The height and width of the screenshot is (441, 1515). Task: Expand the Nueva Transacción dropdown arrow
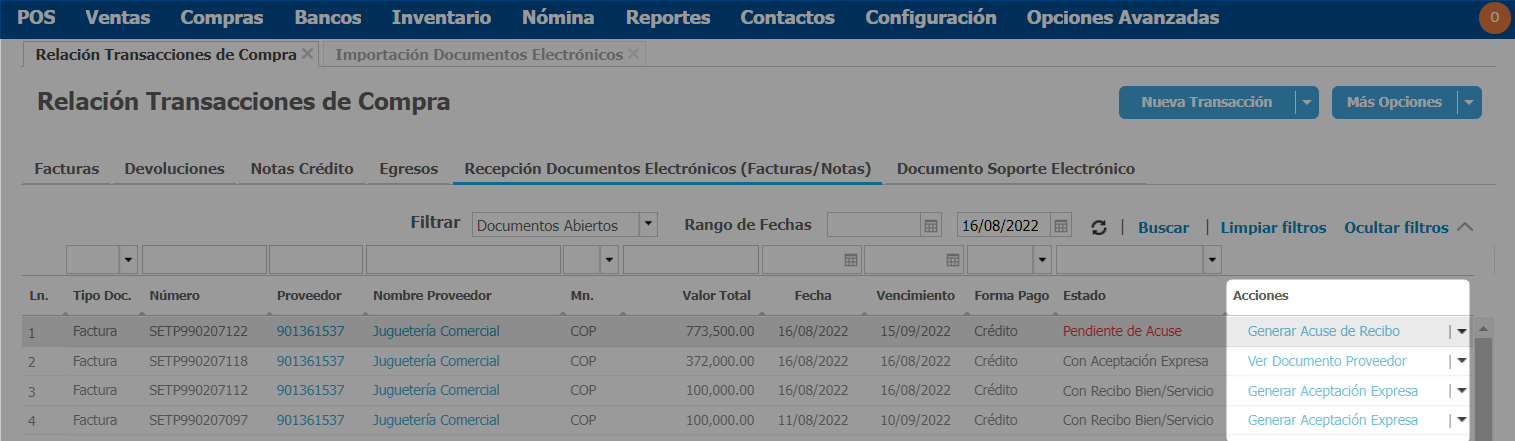click(1307, 102)
